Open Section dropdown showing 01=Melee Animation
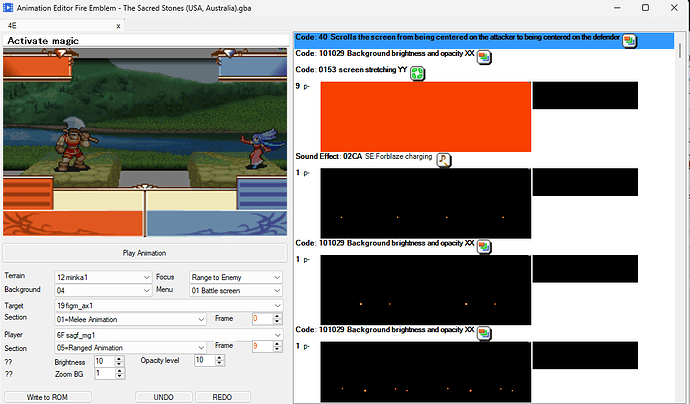The image size is (690, 404). click(130, 319)
